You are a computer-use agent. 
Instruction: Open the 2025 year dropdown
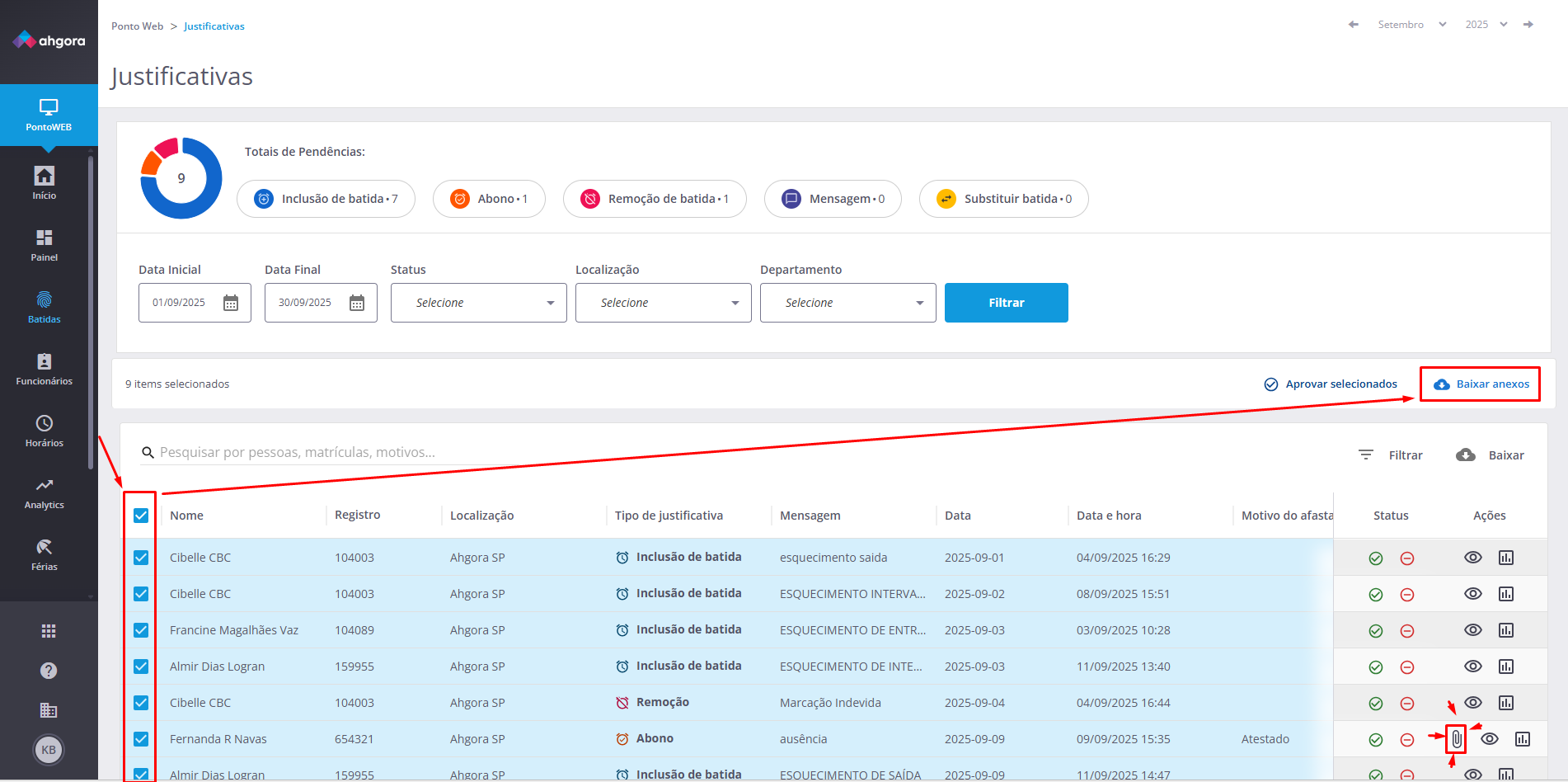(x=1486, y=25)
